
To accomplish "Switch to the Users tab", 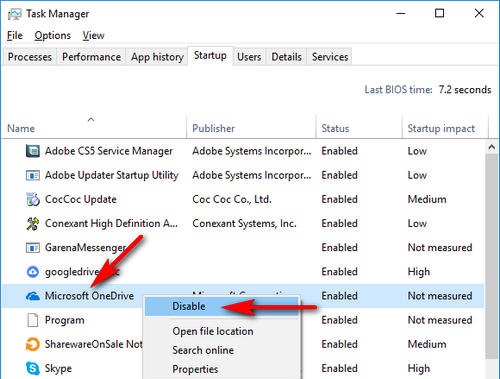I will 249,57.
